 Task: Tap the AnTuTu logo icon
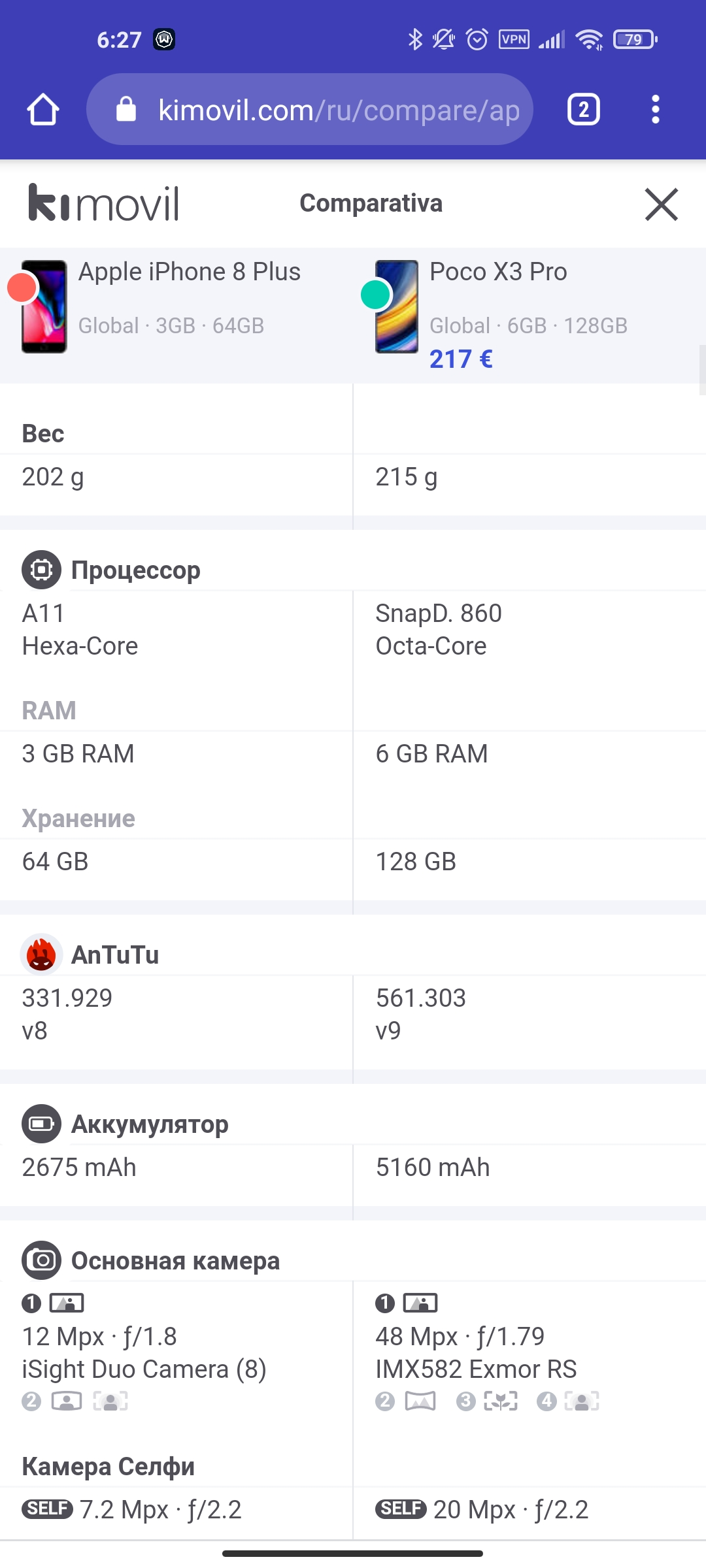[x=41, y=955]
